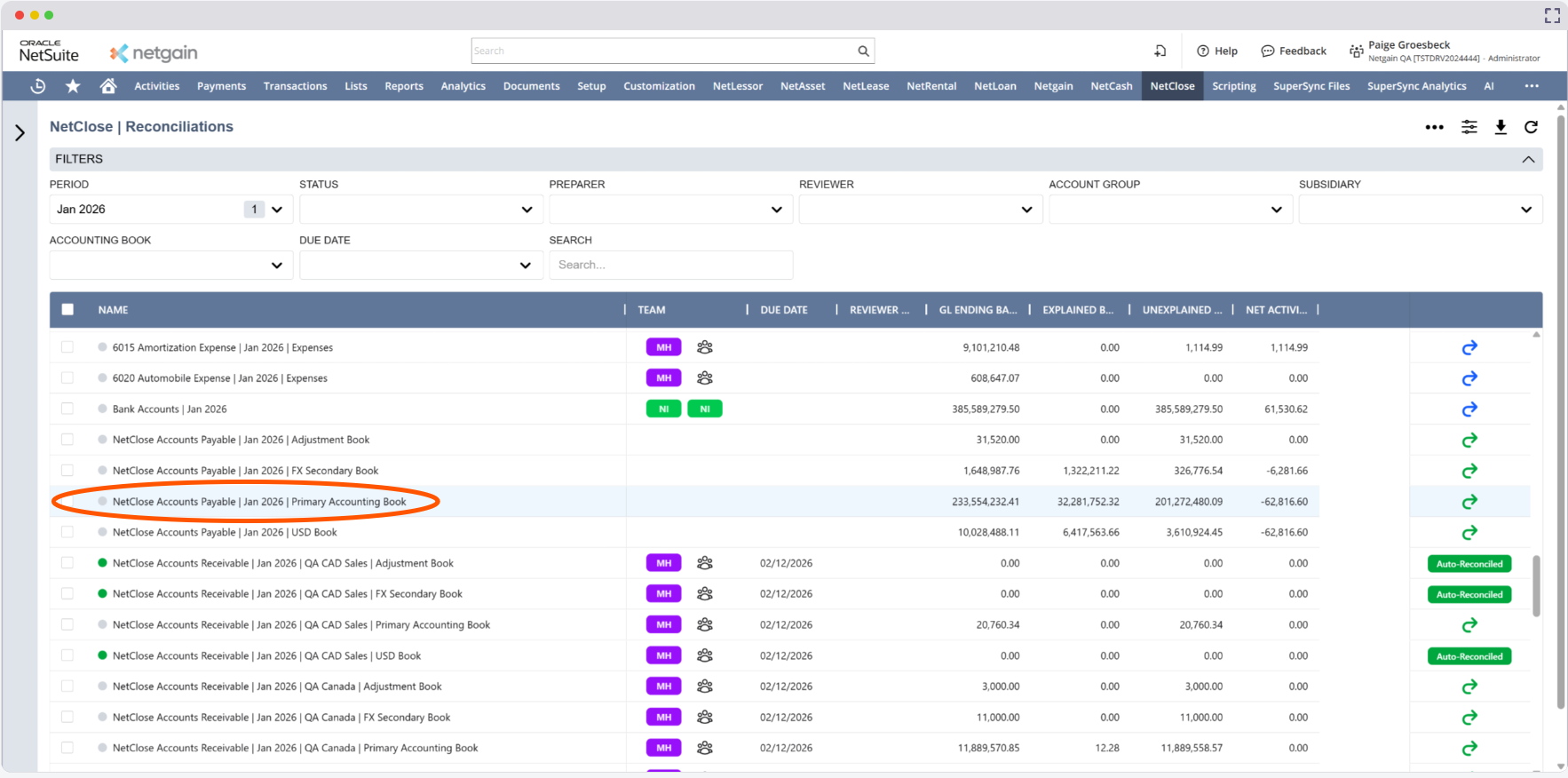
Task: Expand the left sidebar chevron
Action: pyautogui.click(x=20, y=133)
